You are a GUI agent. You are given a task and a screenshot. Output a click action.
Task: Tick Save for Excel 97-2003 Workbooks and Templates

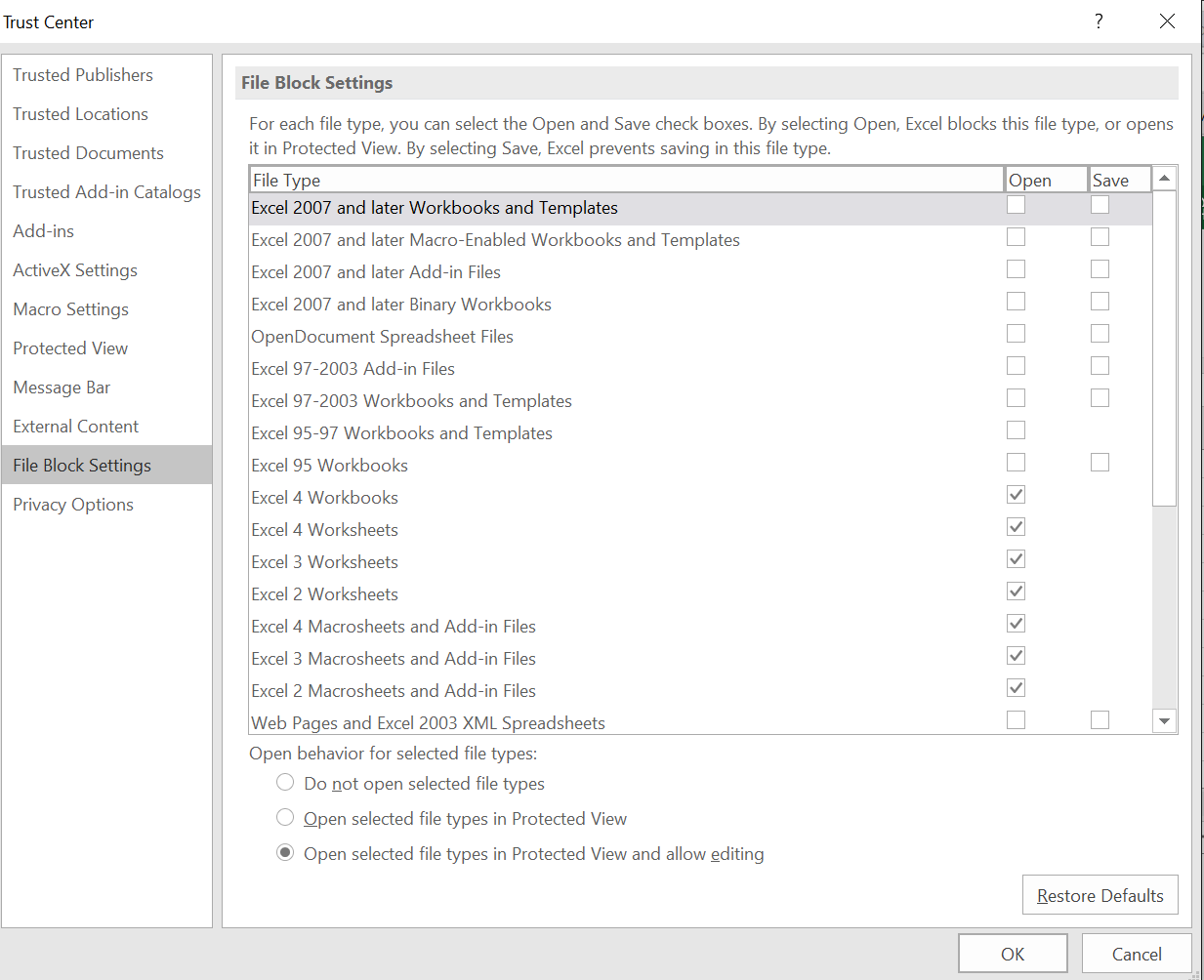point(1100,398)
